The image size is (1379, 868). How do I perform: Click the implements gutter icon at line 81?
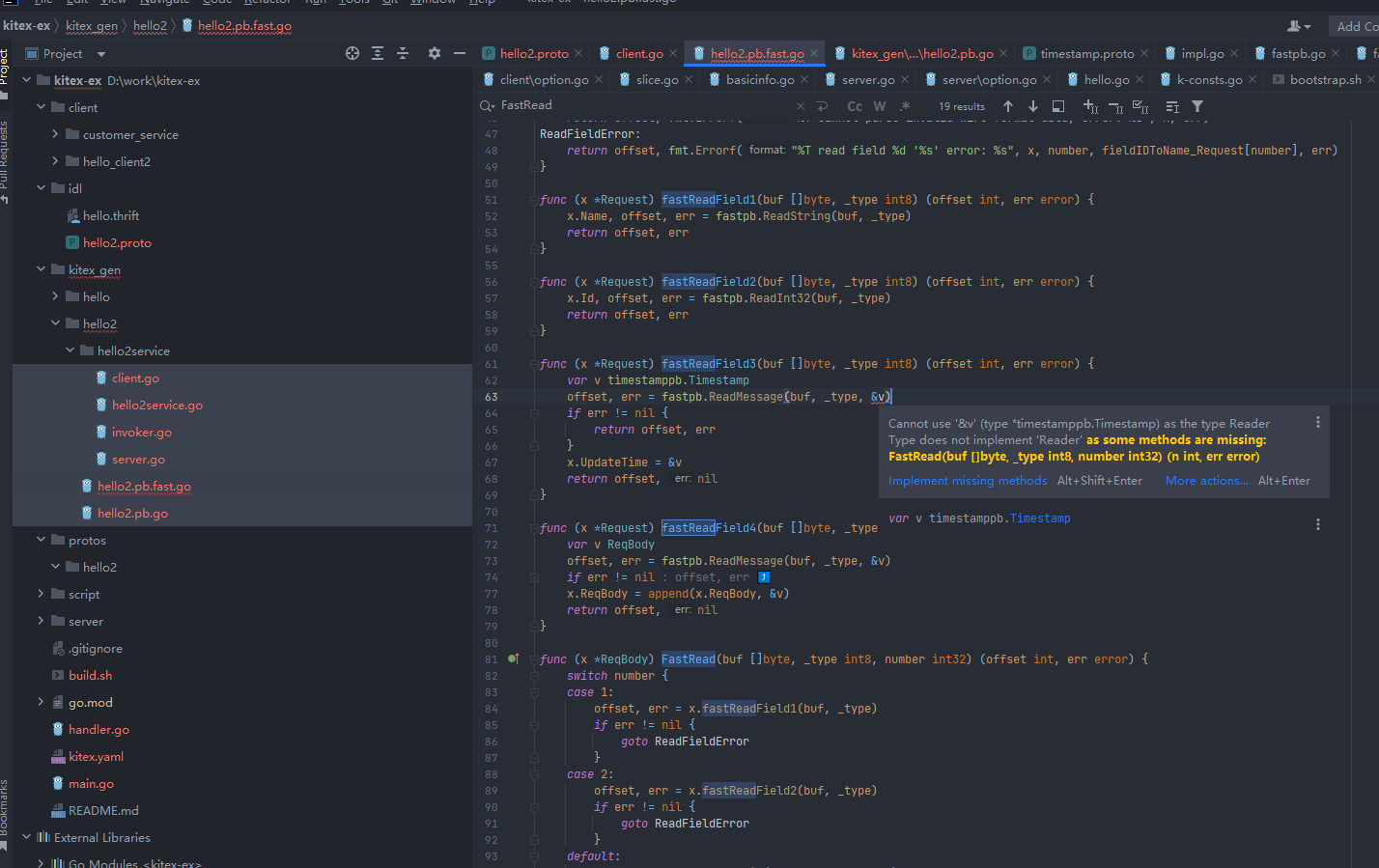(x=514, y=658)
